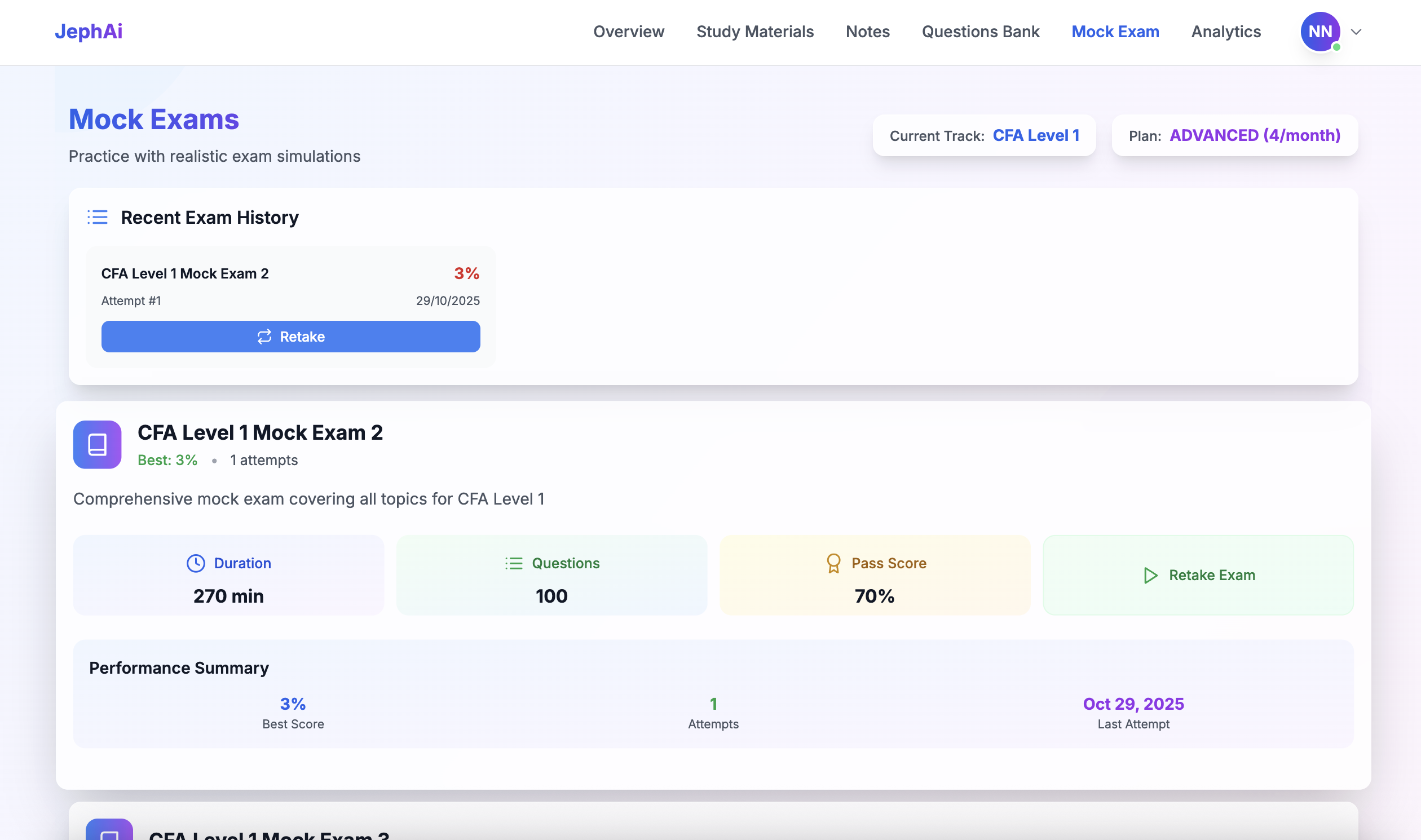Click the award ribbon icon by Pass Score
The height and width of the screenshot is (840, 1421).
click(x=833, y=563)
